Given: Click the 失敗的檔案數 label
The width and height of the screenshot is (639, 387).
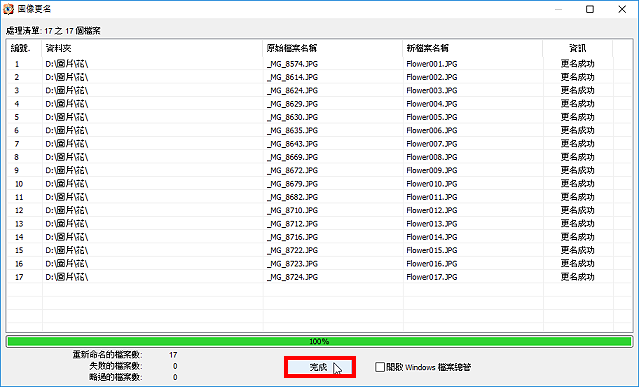Looking at the screenshot, I should click(116, 366).
